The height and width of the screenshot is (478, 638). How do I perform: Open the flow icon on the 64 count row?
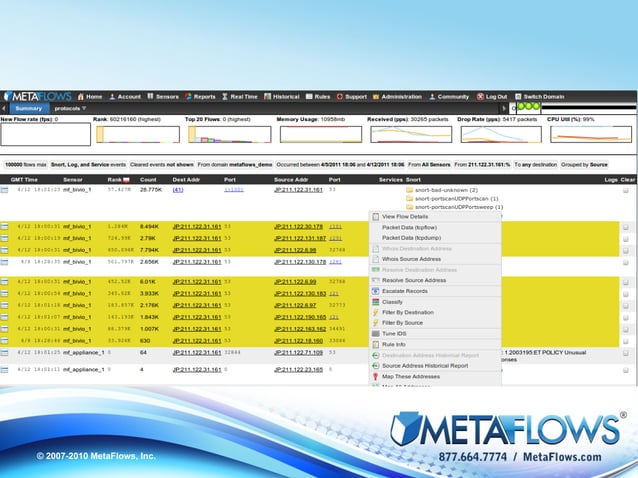pyautogui.click(x=4, y=353)
